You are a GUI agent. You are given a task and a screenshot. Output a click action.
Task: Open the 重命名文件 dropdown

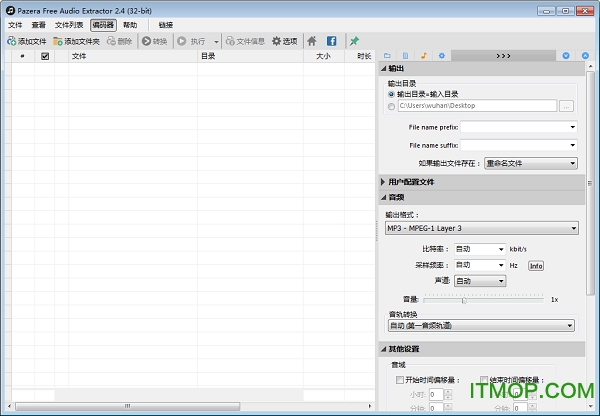[531, 163]
